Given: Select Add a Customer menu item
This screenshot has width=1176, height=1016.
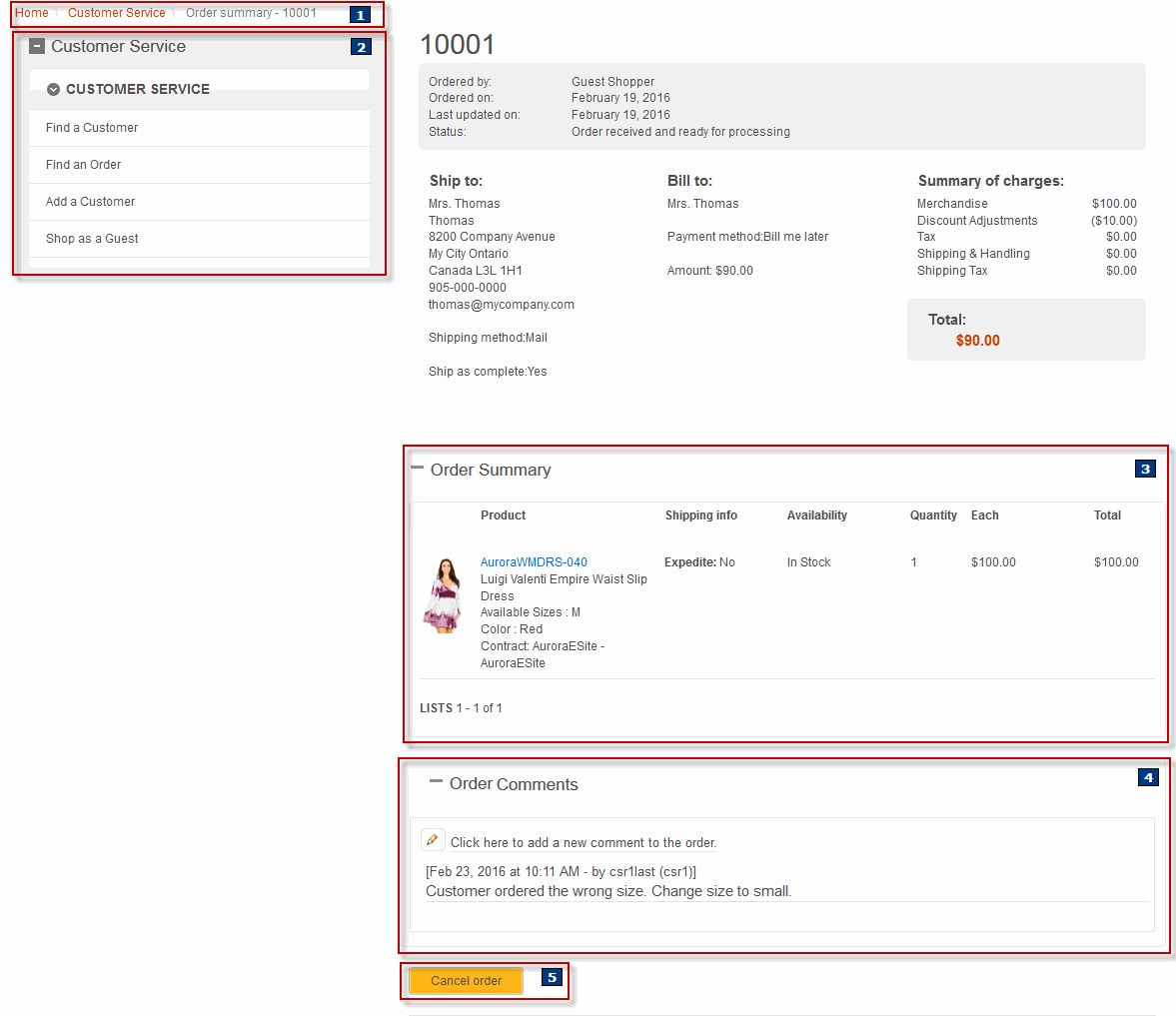Looking at the screenshot, I should coord(200,202).
